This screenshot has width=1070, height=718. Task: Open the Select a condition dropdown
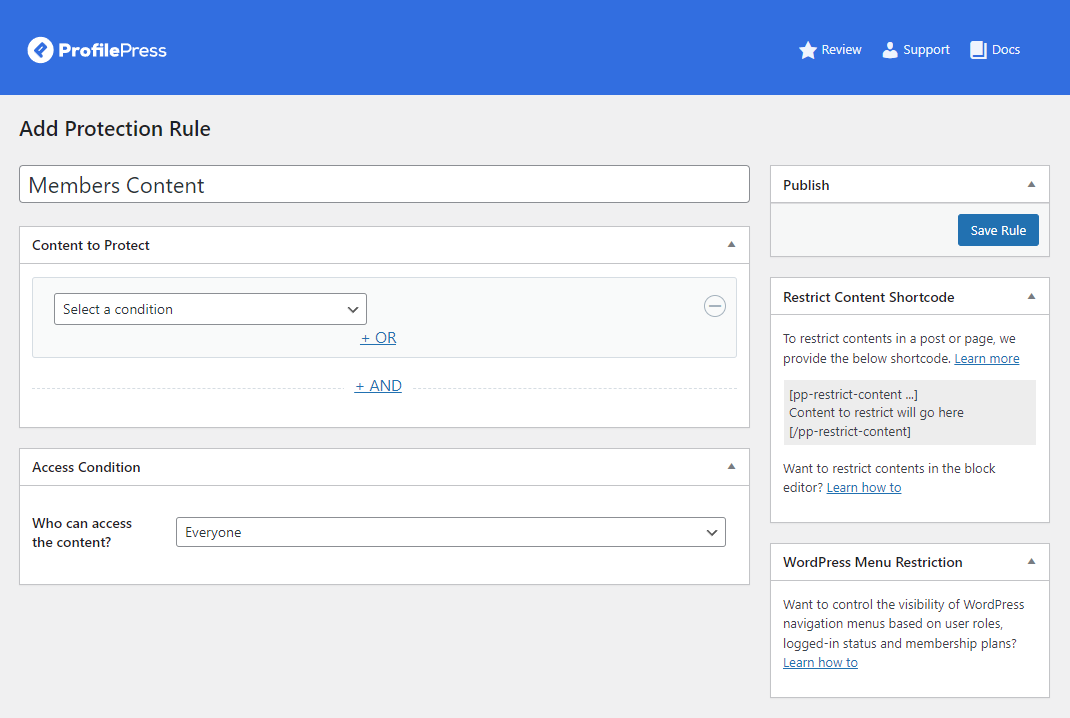210,309
